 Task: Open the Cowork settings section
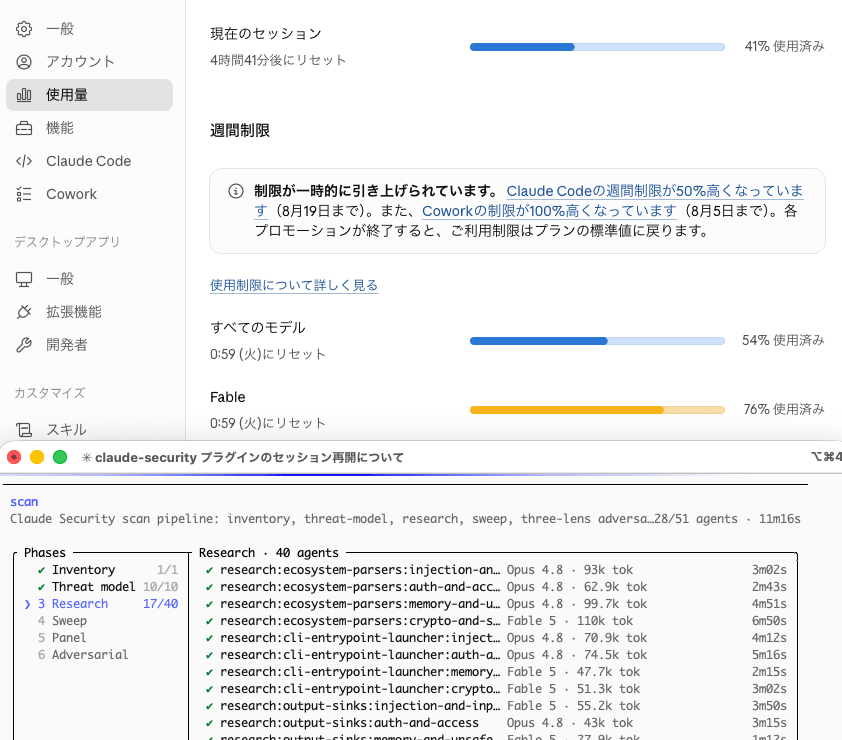coord(89,194)
